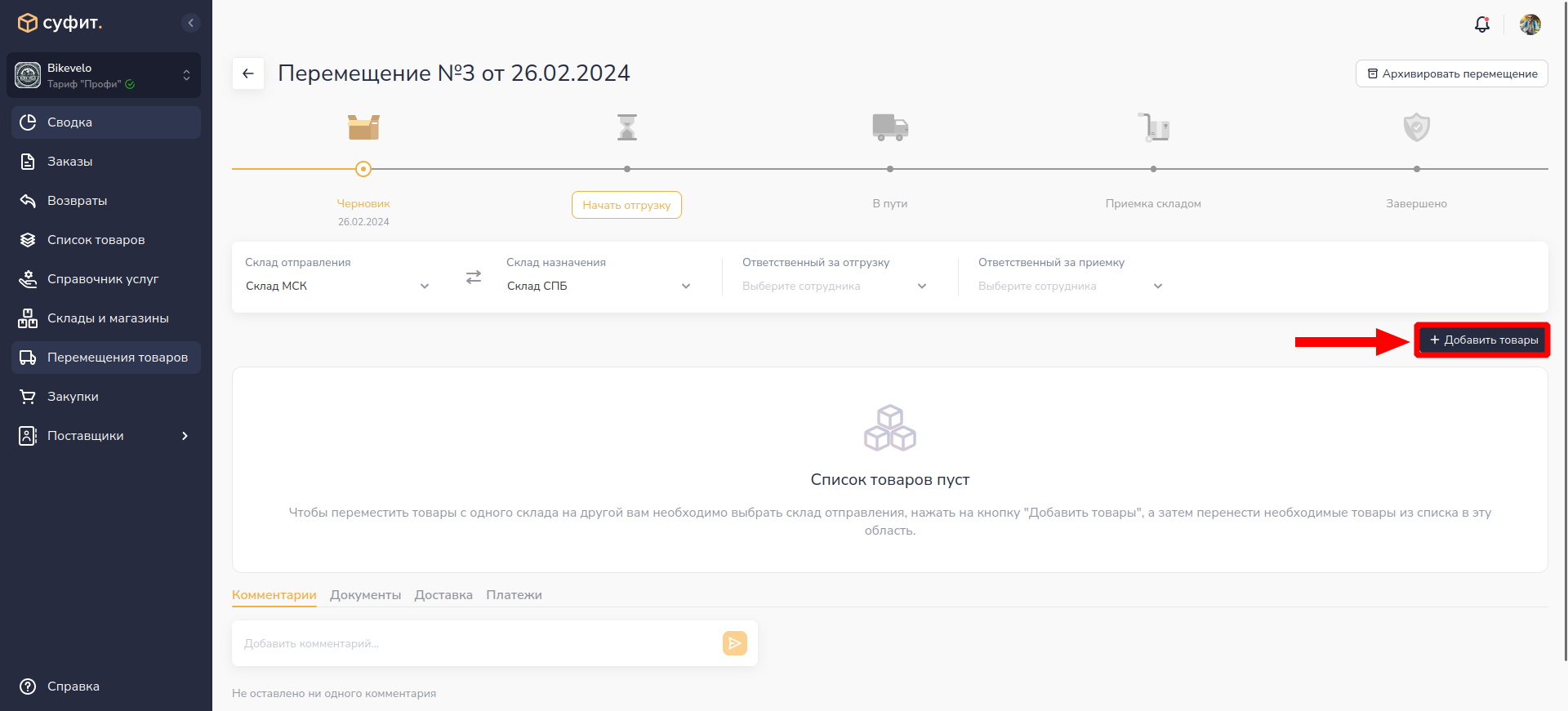Click the Черновик timeline marker
Viewport: 1568px width, 711px height.
(x=363, y=169)
